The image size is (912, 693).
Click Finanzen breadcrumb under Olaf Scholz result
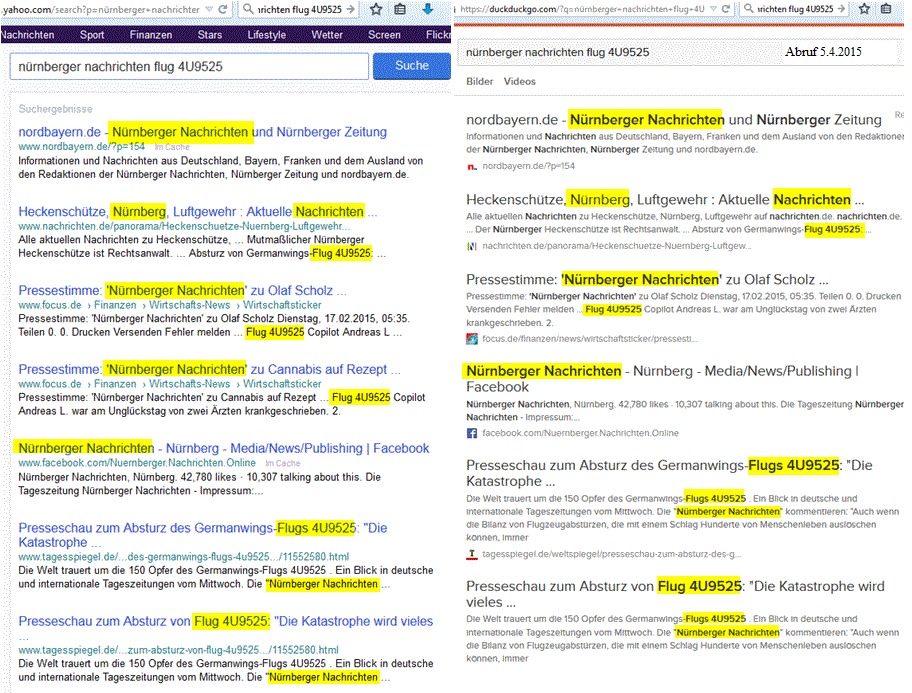[115, 305]
